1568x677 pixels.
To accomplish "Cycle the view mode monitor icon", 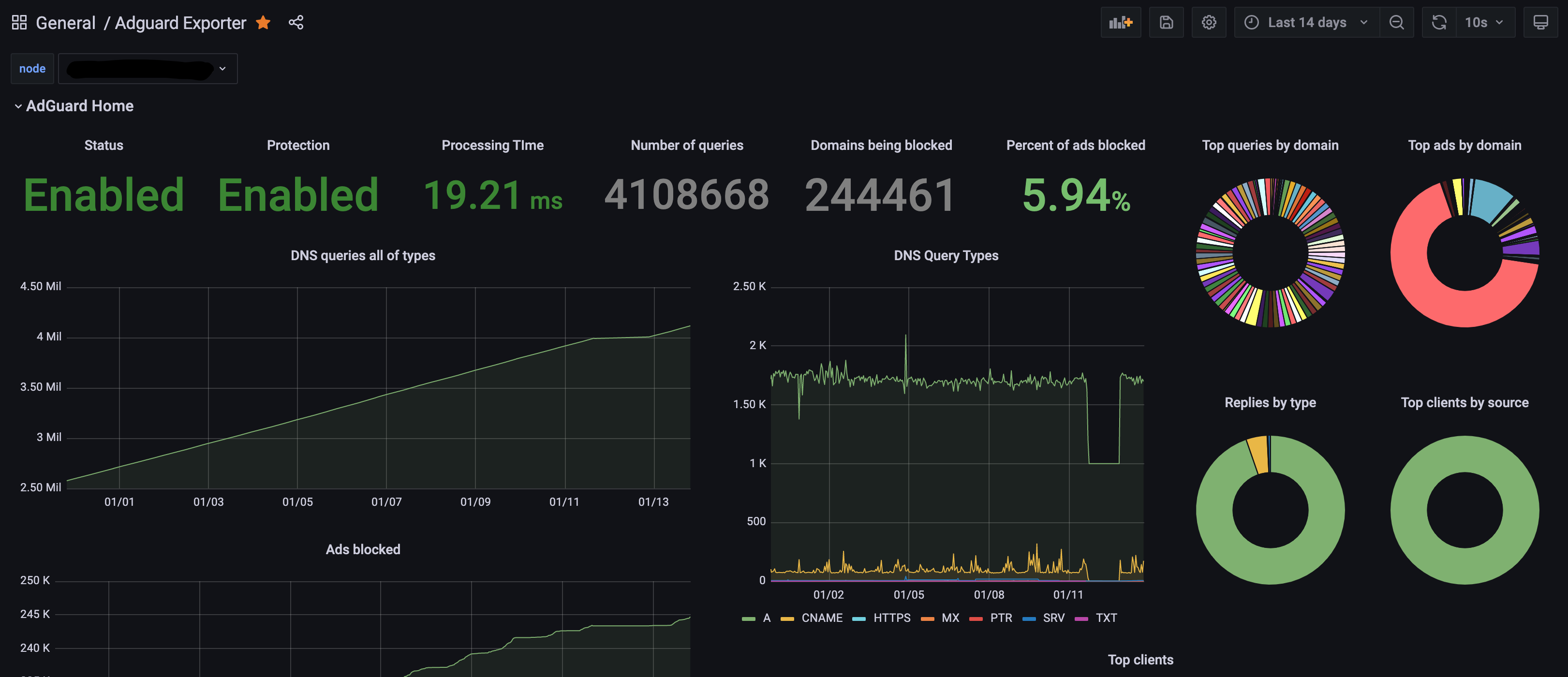I will click(x=1540, y=23).
